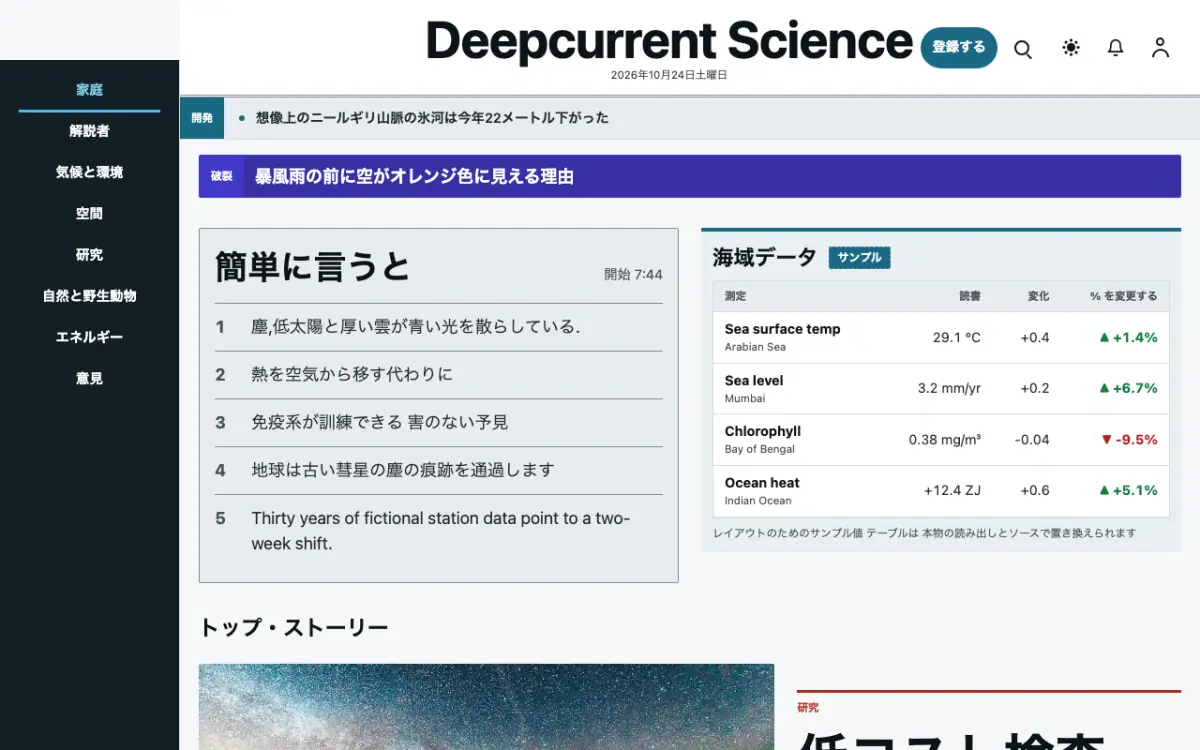The image size is (1200, 750).
Task: Click the +6.7% change value
Action: 1128,389
